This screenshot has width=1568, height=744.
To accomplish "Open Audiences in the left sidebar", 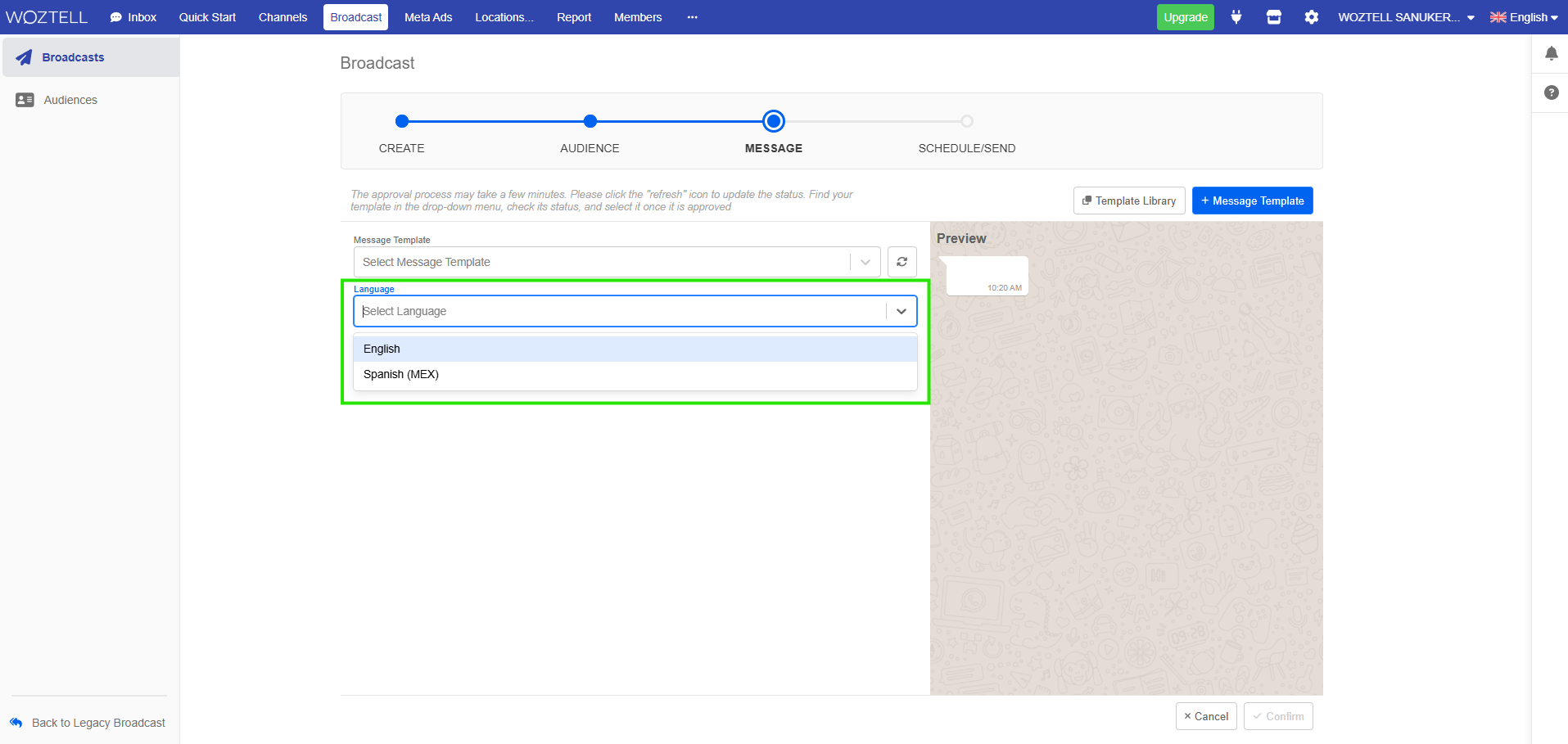I will [x=70, y=99].
